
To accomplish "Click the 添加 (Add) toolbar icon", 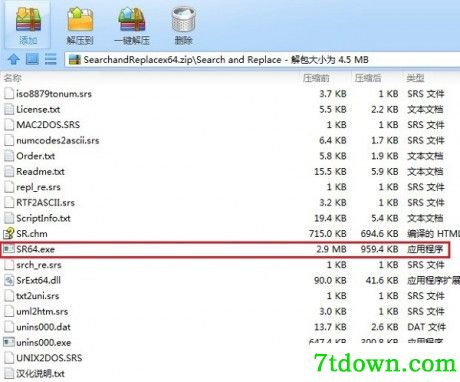I will click(28, 26).
